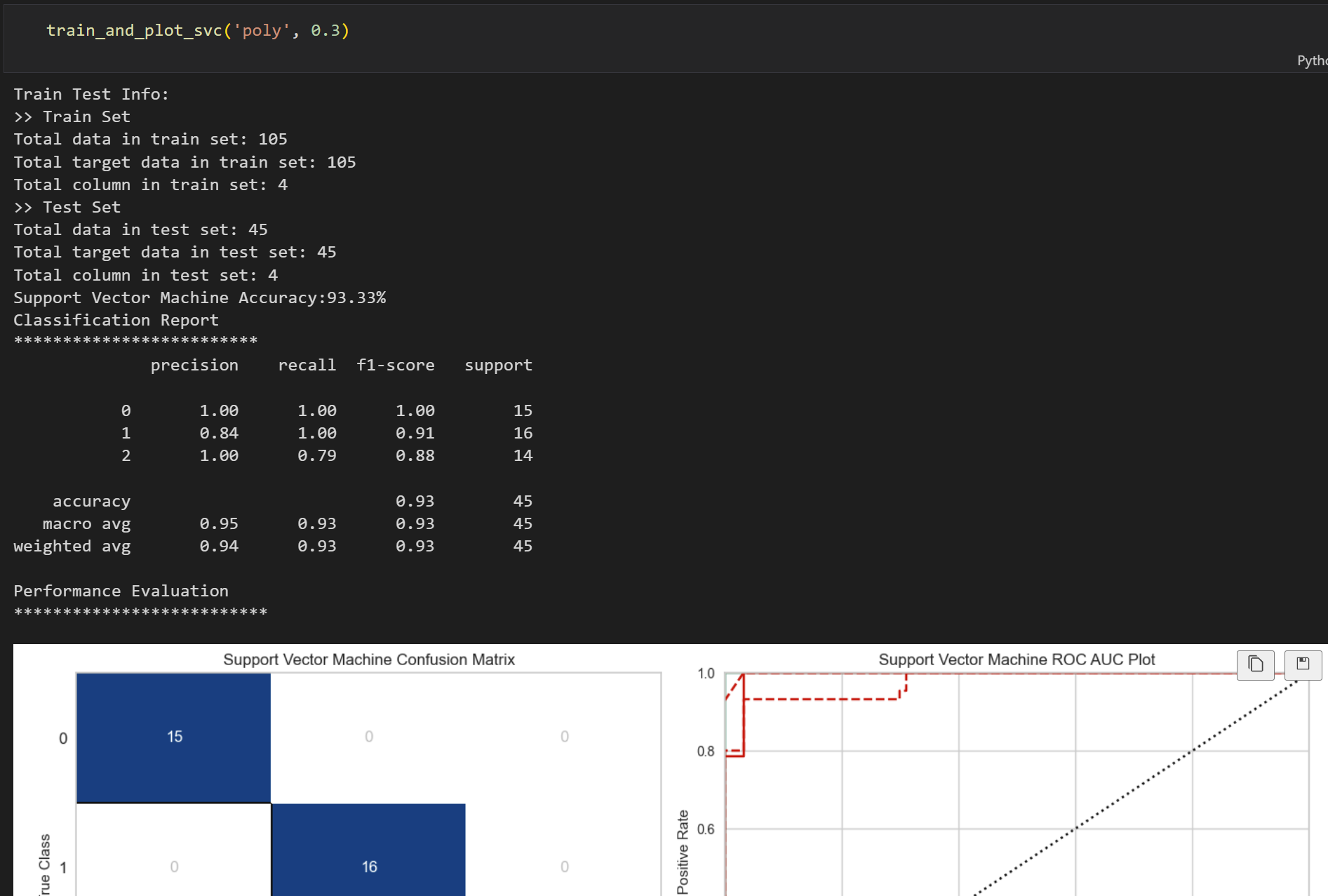Select 'Total column in train set: 4'
This screenshot has height=896, width=1328.
pos(150,185)
